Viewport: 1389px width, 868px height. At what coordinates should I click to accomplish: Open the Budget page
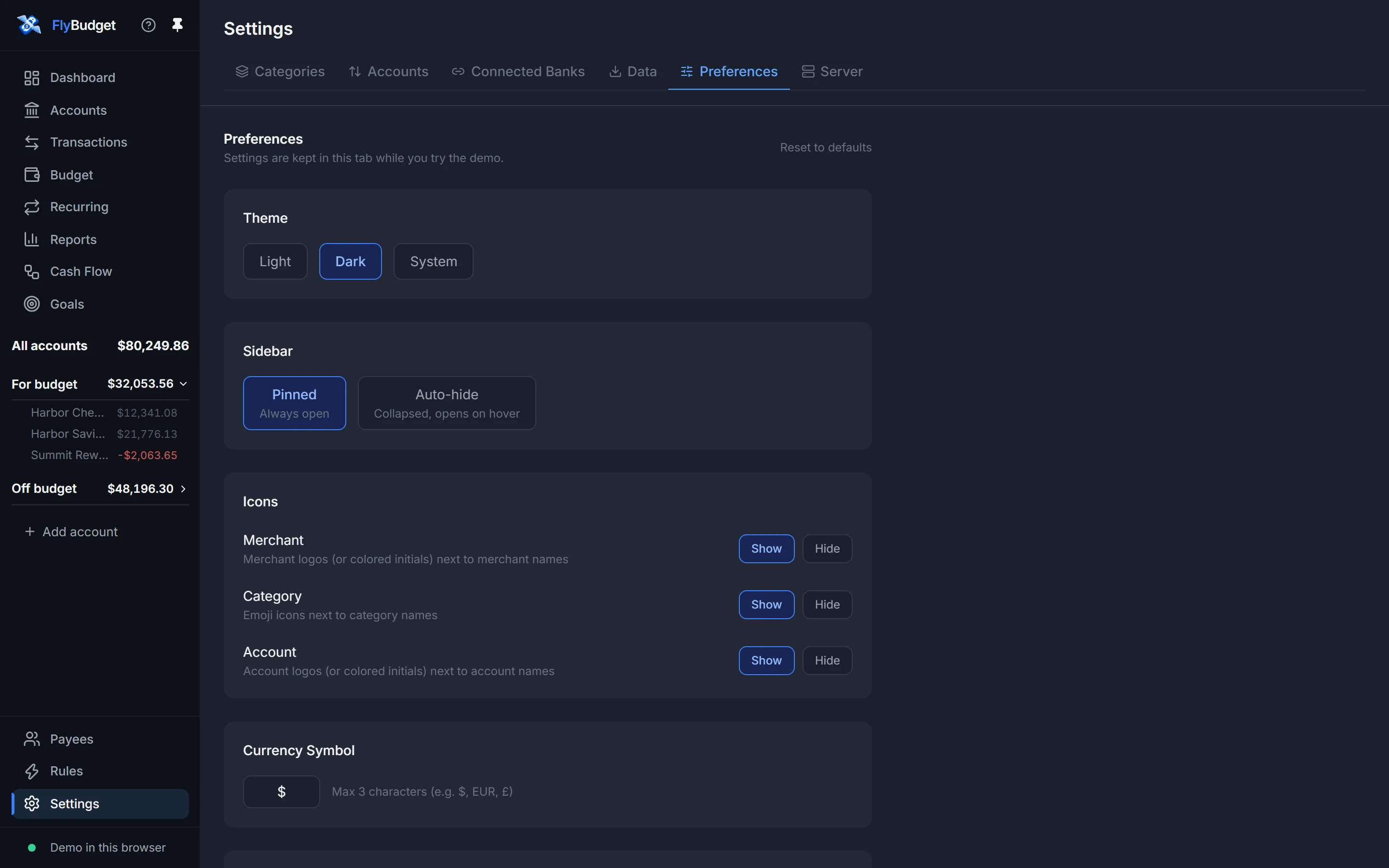click(x=100, y=175)
